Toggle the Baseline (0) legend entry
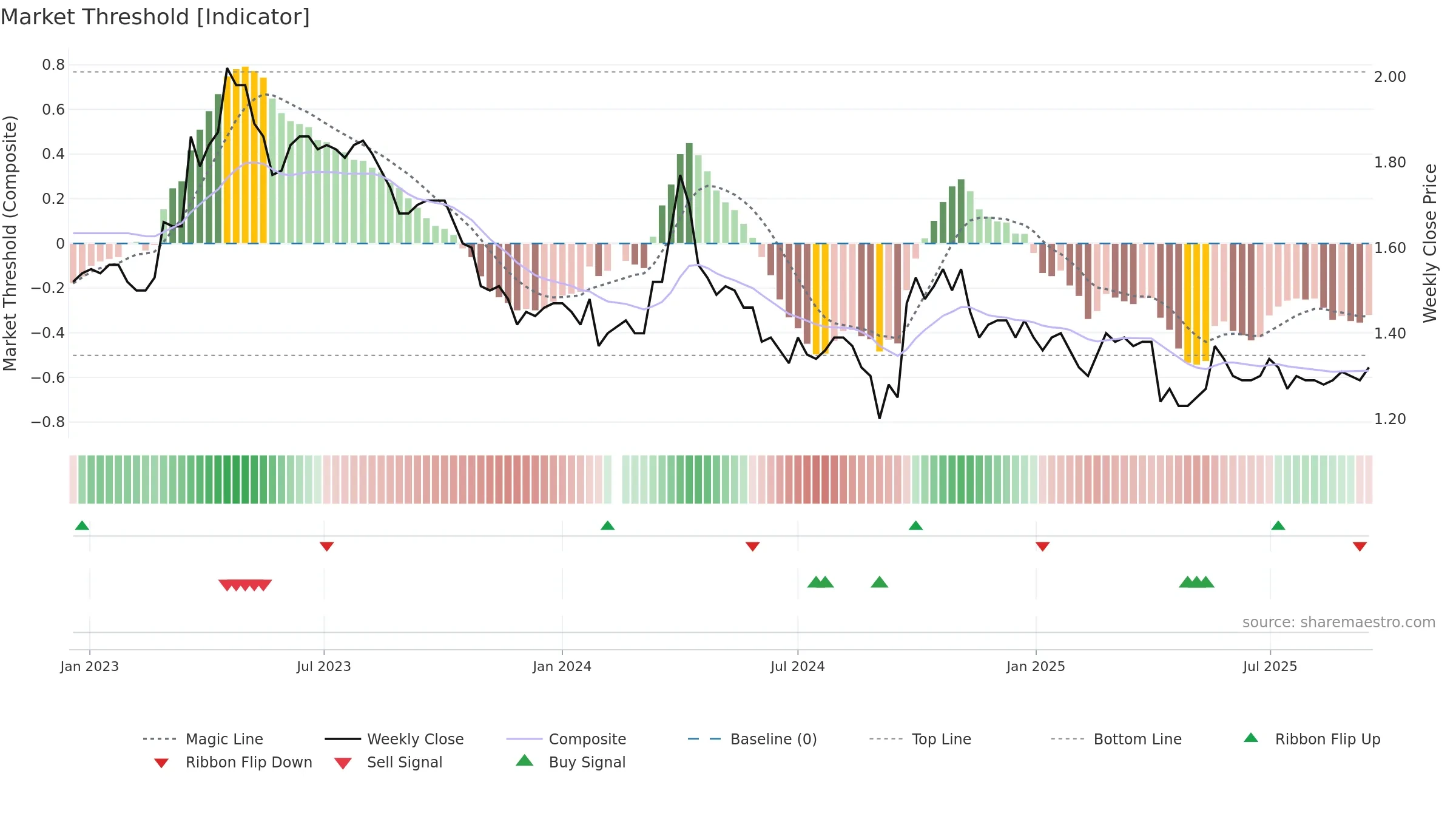This screenshot has height=819, width=1456. [752, 739]
